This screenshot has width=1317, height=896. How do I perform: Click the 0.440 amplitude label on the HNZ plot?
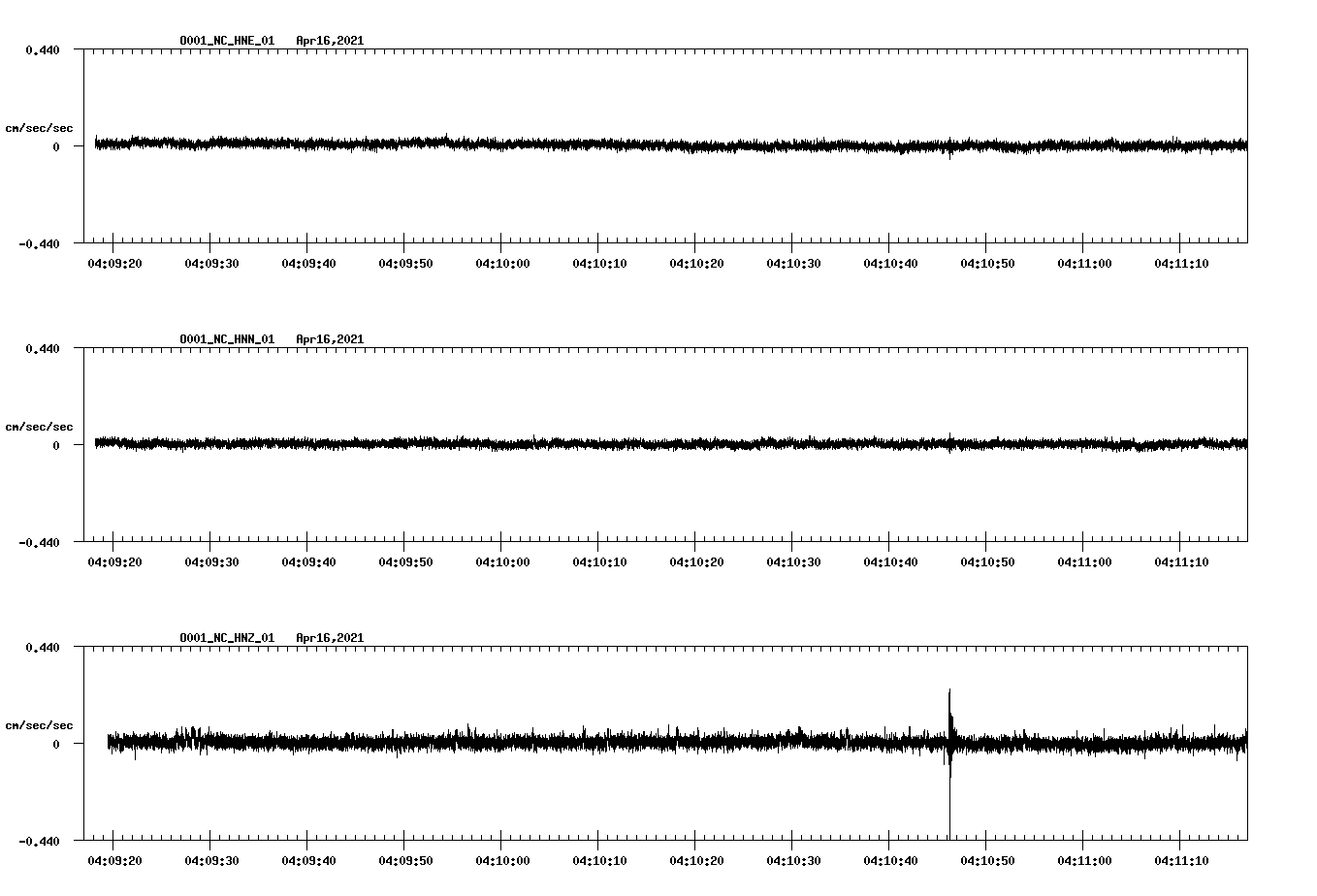click(44, 647)
